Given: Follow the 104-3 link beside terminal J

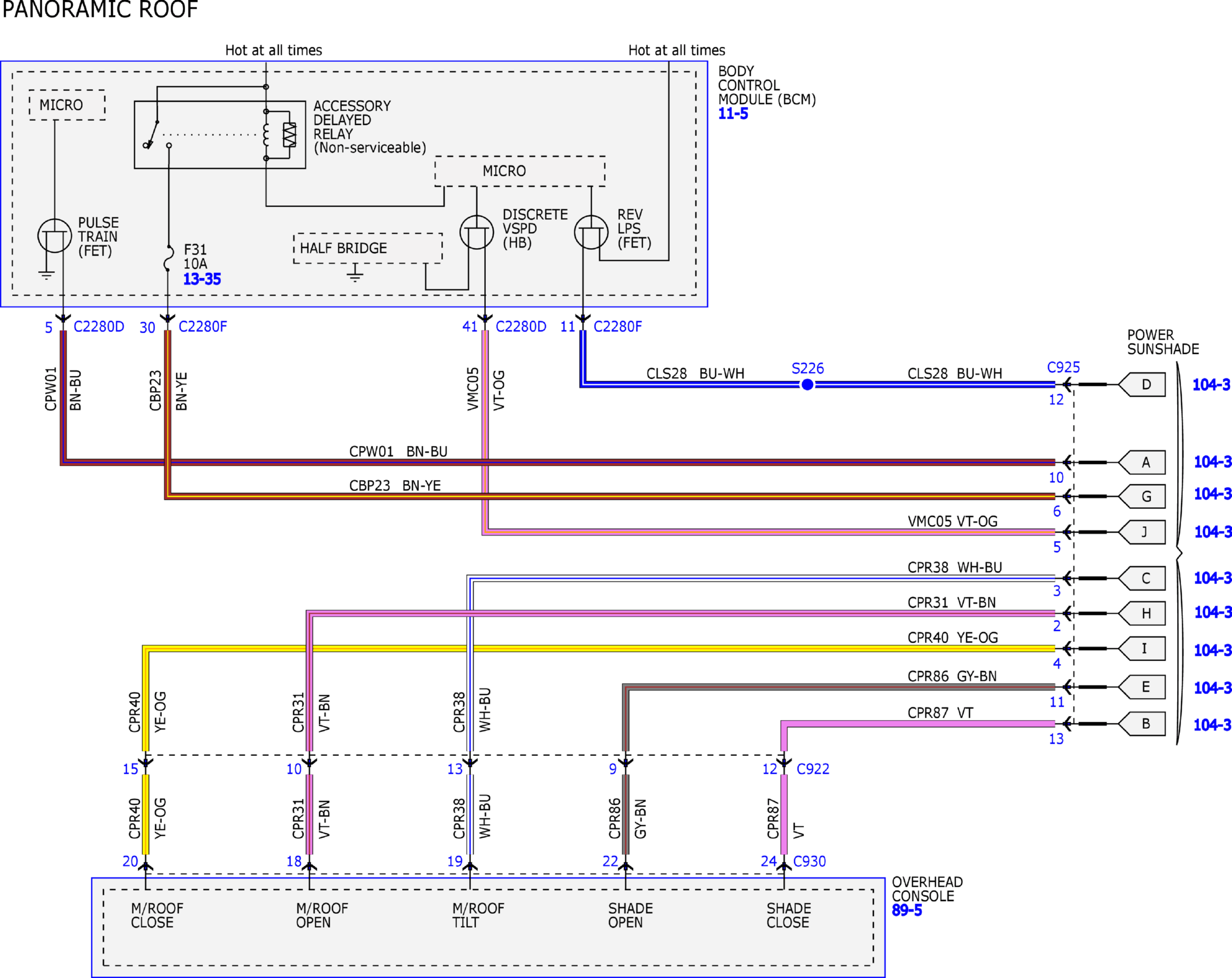Looking at the screenshot, I should click(1212, 532).
